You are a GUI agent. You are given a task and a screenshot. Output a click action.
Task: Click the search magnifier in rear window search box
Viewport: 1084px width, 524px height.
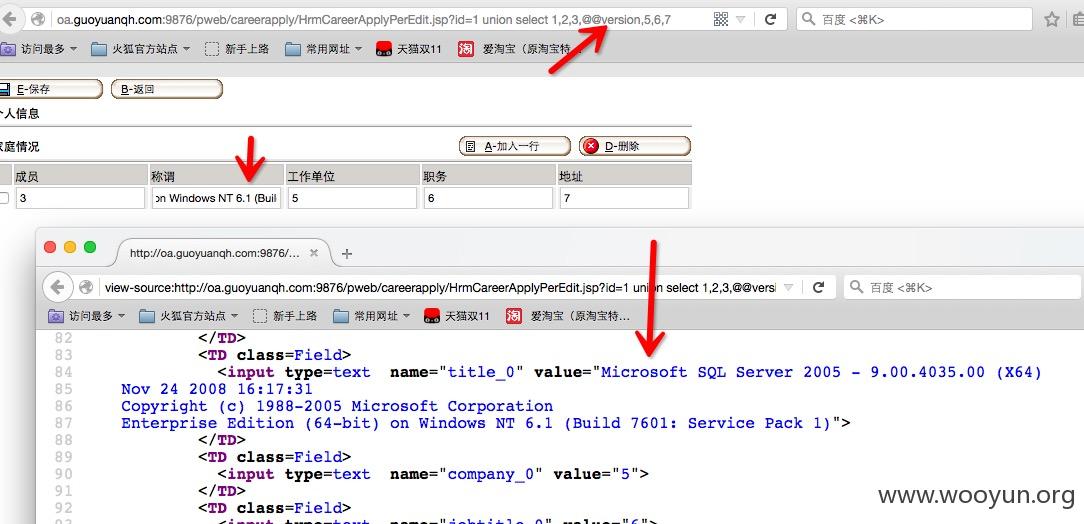[x=809, y=19]
